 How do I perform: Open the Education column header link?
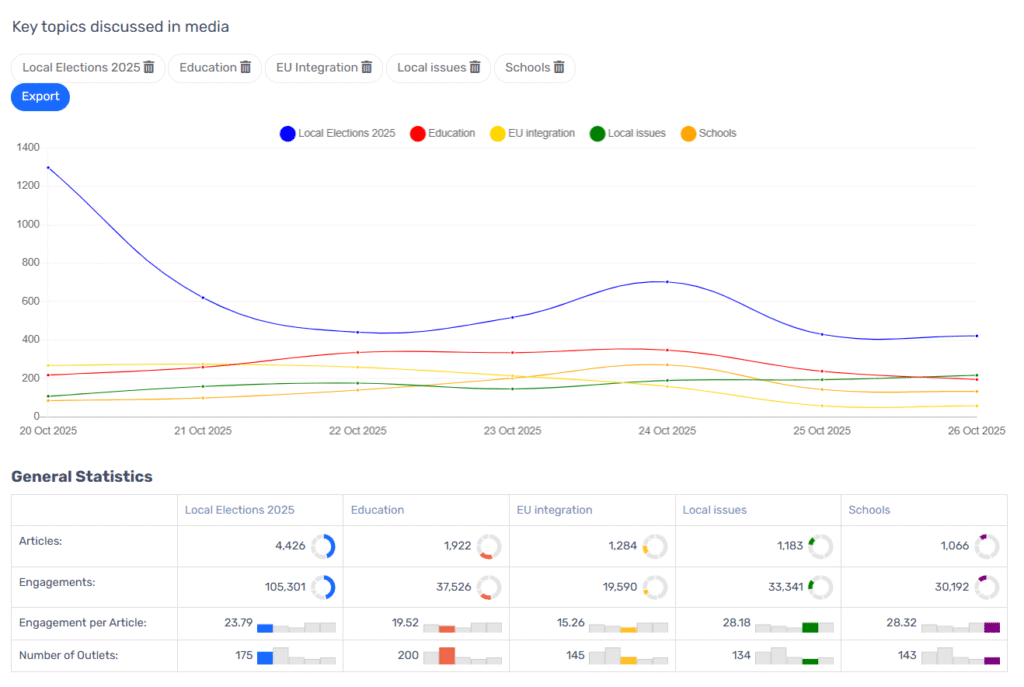pyautogui.click(x=377, y=510)
